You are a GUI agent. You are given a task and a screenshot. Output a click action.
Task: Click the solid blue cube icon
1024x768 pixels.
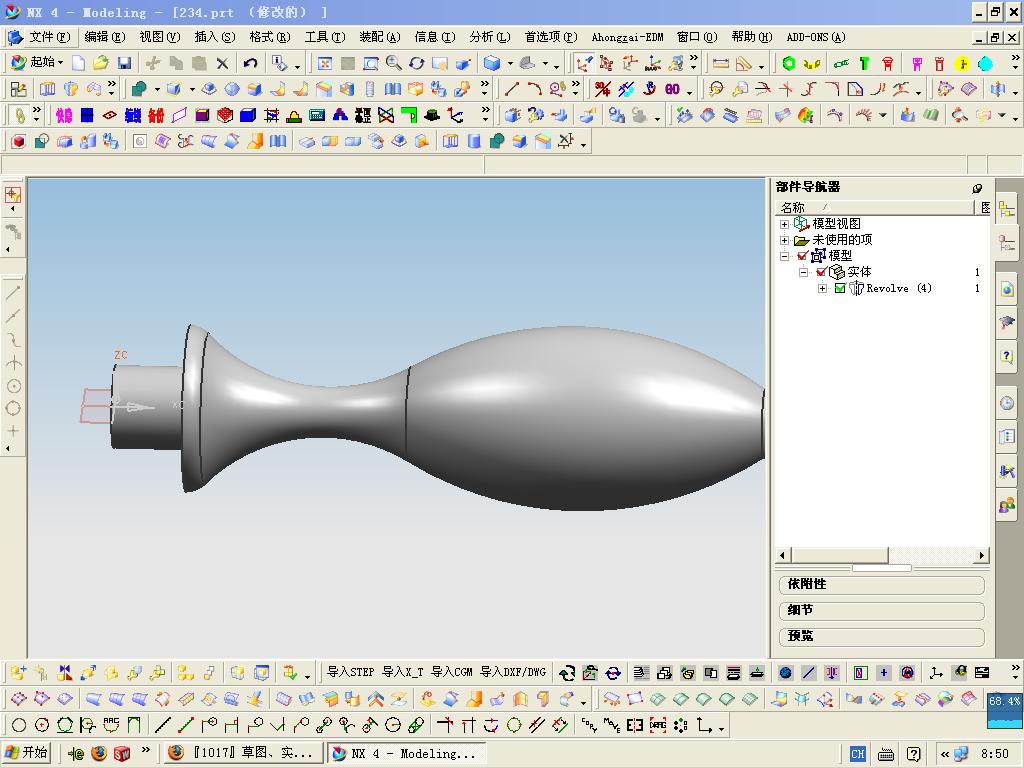coord(248,116)
